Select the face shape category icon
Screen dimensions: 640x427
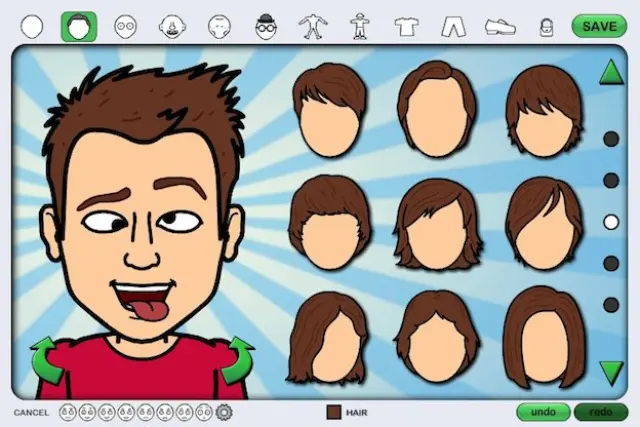(33, 26)
